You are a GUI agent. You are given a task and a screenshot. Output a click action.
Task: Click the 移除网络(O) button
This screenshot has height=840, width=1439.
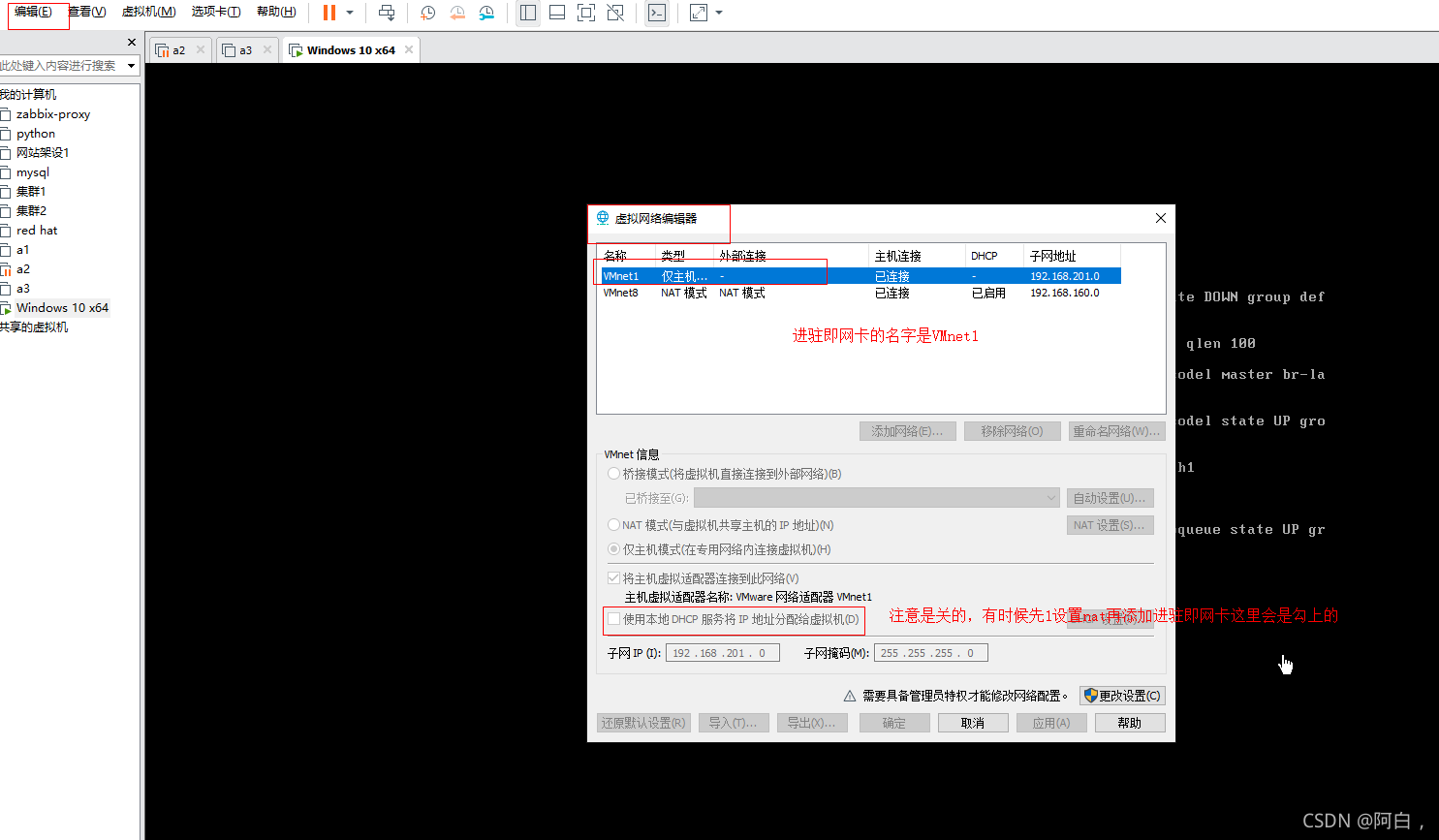(1013, 431)
